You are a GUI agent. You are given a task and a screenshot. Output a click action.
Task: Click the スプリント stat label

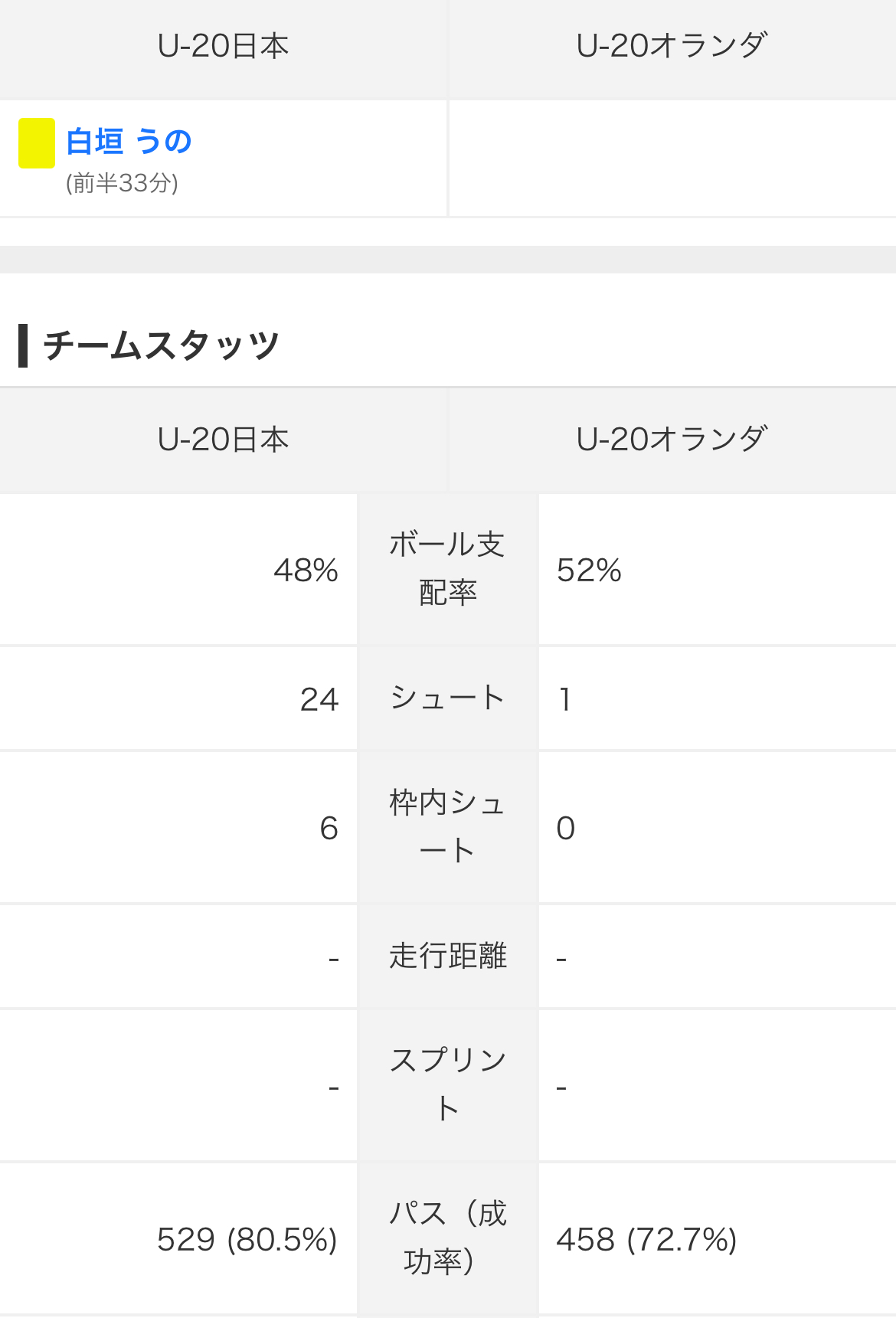[x=447, y=1084]
